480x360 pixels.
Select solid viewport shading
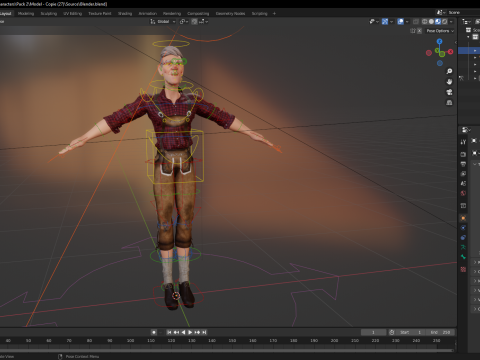tap(431, 22)
